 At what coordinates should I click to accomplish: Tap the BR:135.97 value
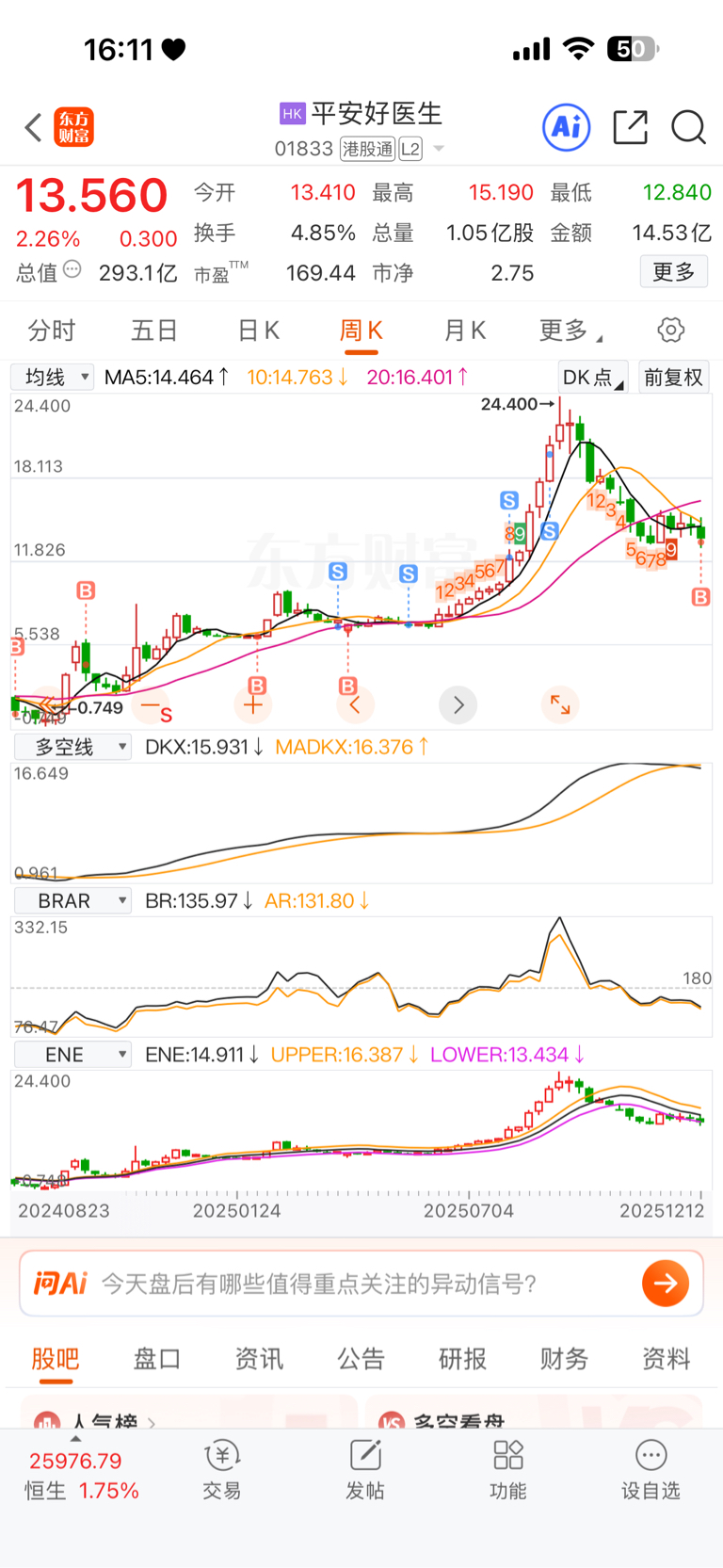(x=198, y=901)
